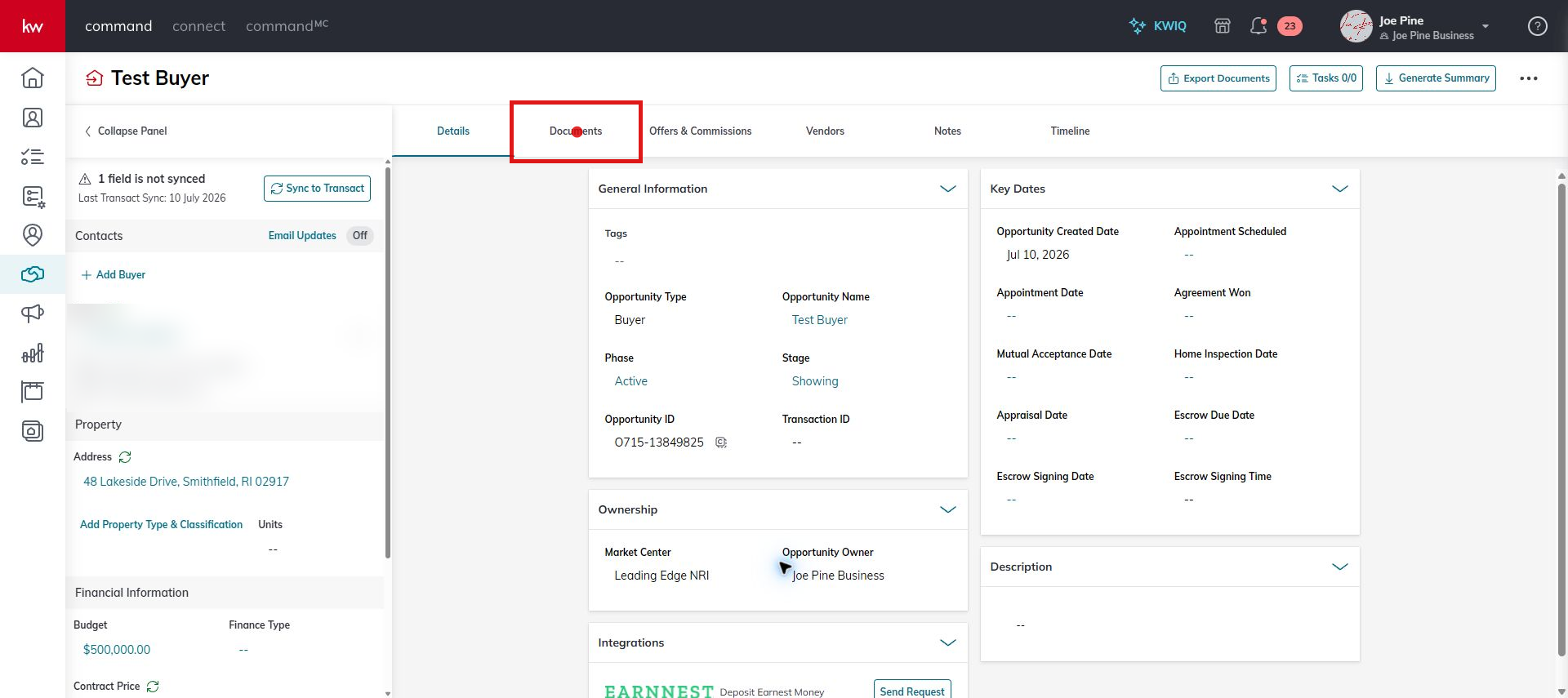This screenshot has height=698, width=1568.
Task: Copy the Opportunity ID icon
Action: 721,442
